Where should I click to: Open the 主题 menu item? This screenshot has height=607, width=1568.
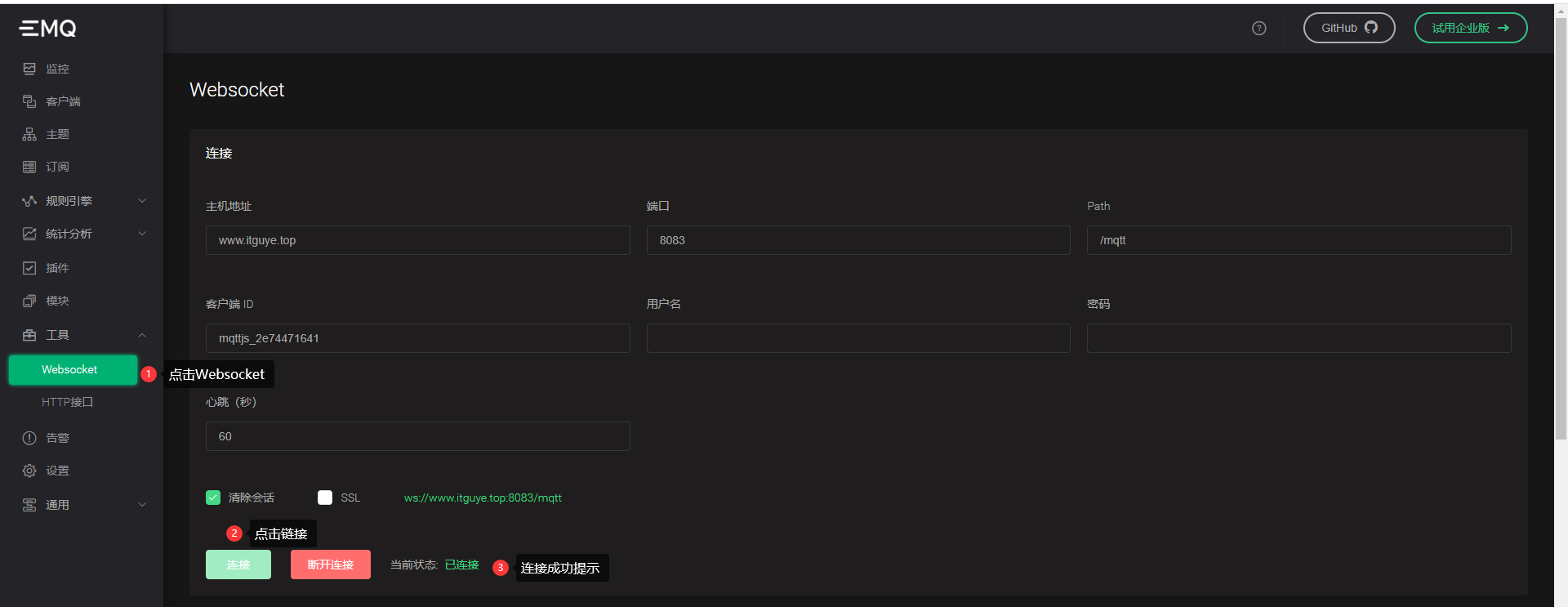[82, 134]
